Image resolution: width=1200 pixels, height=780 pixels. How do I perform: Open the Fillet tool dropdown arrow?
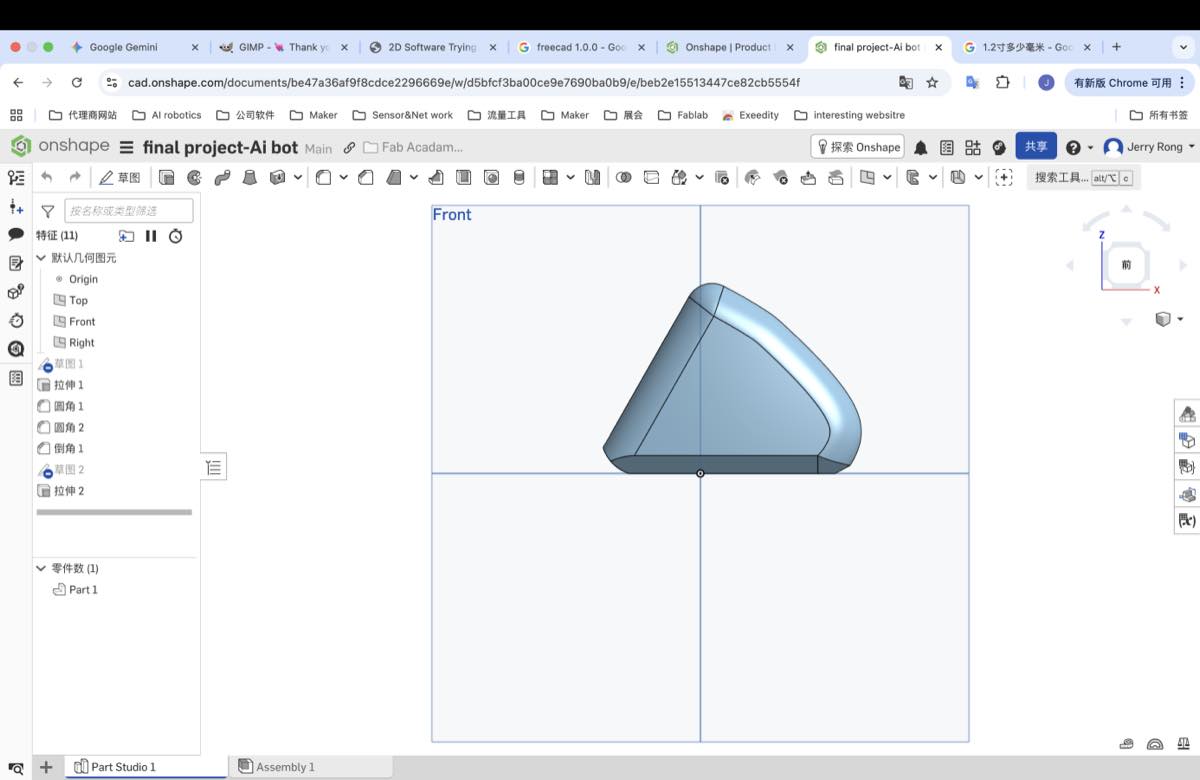[343, 177]
